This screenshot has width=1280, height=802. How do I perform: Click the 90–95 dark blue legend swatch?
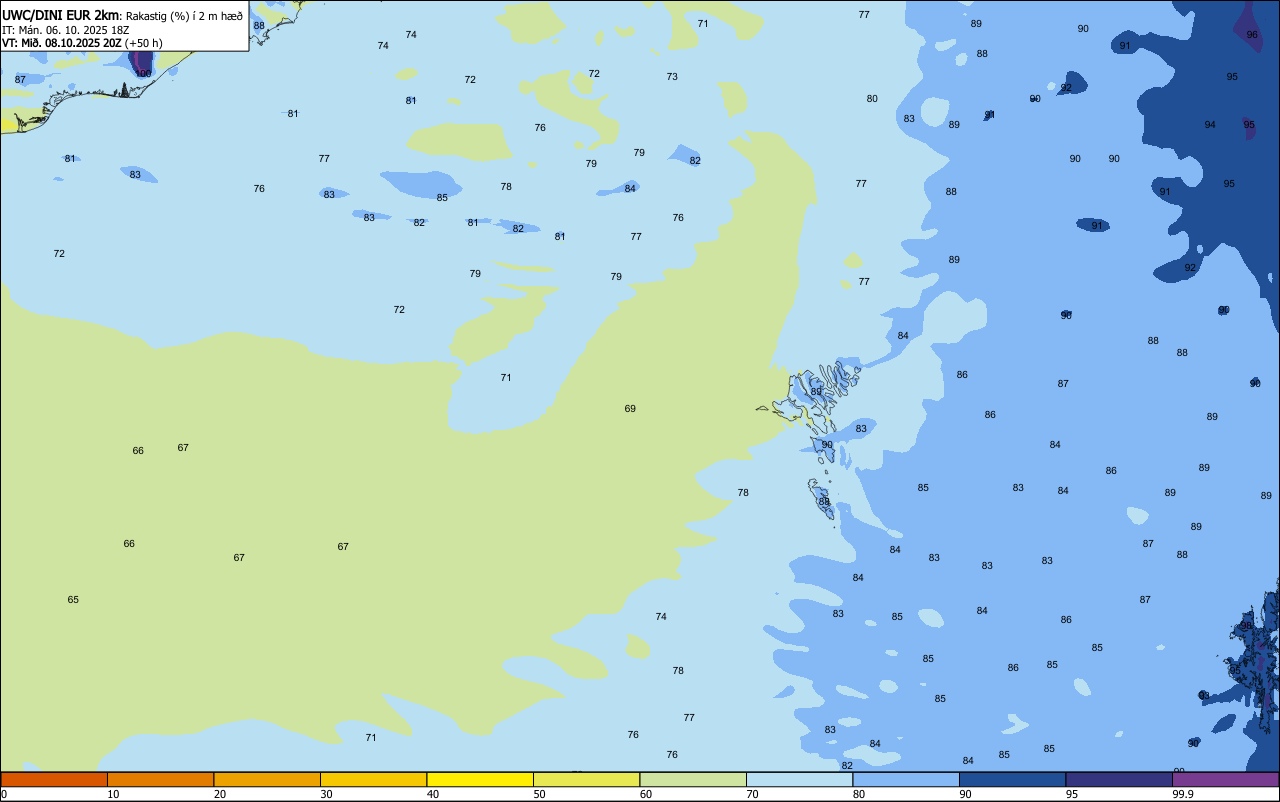click(x=1012, y=779)
